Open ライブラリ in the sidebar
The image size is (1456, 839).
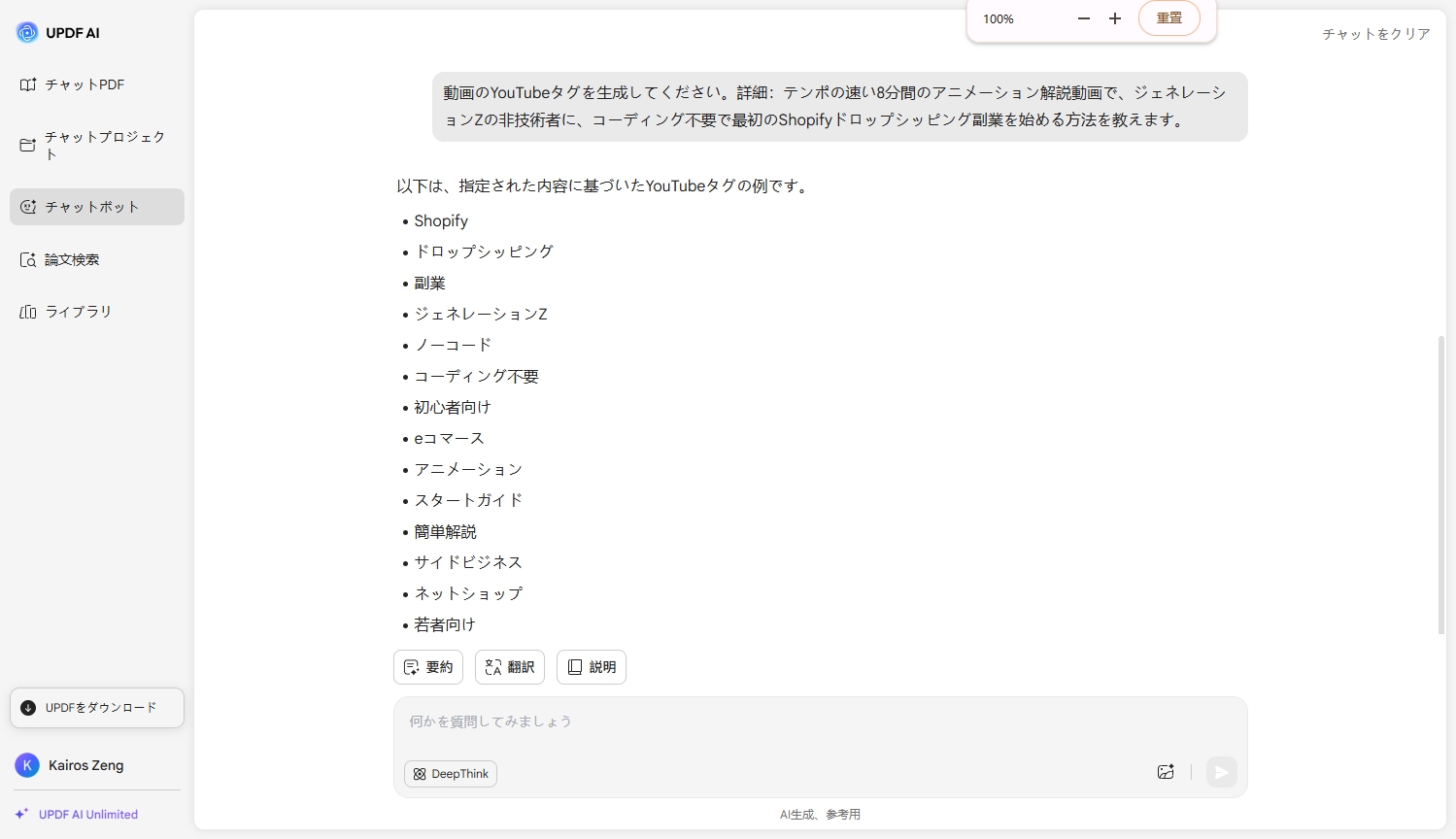pos(97,312)
